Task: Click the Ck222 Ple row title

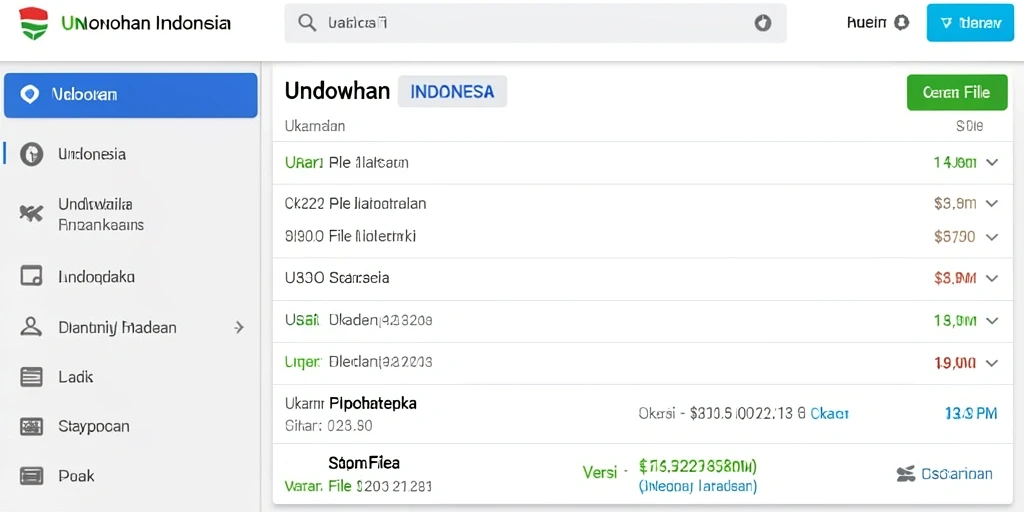Action: pyautogui.click(x=355, y=204)
